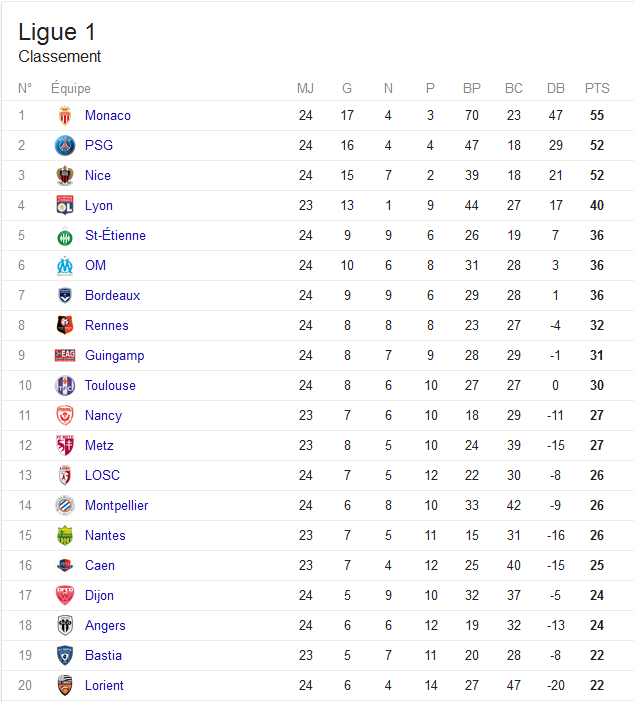Click the Angers team name link
634x702 pixels.
(105, 625)
